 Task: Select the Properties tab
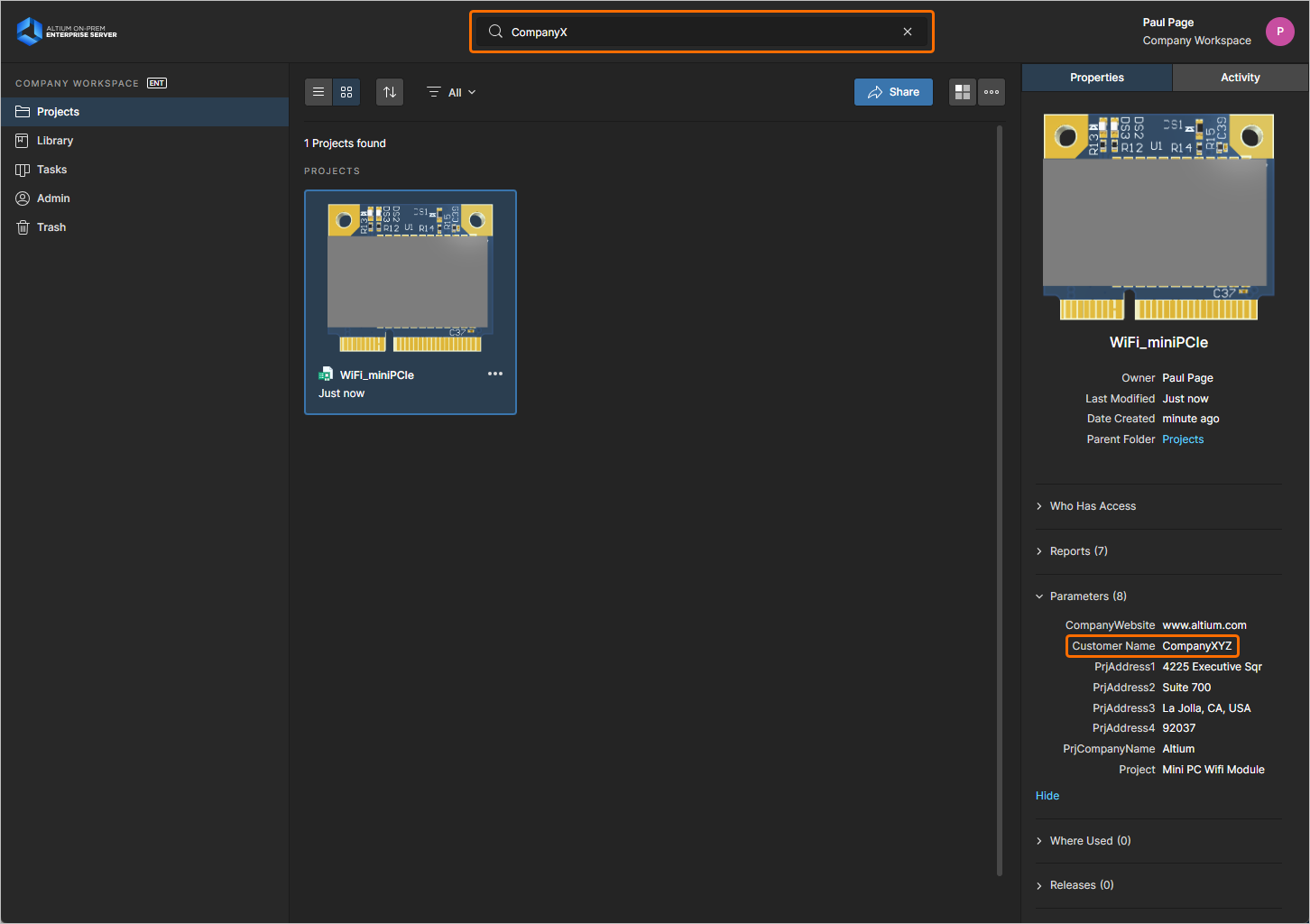[x=1096, y=78]
